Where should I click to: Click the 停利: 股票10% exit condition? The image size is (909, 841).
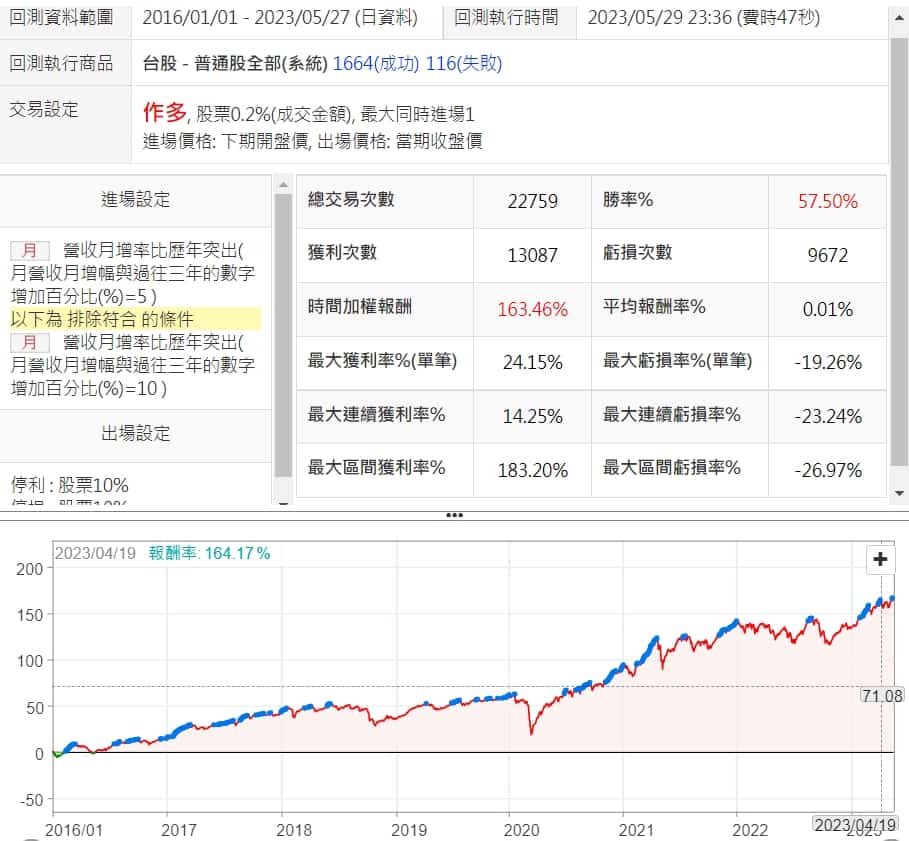tap(69, 485)
